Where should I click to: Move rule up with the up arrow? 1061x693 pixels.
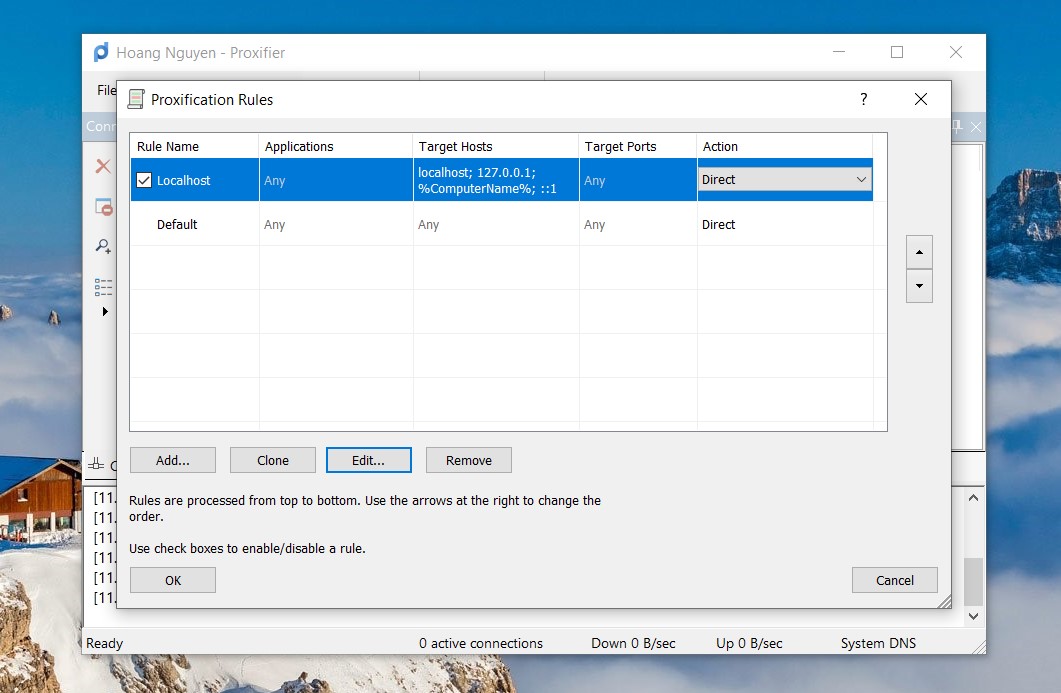pyautogui.click(x=918, y=252)
